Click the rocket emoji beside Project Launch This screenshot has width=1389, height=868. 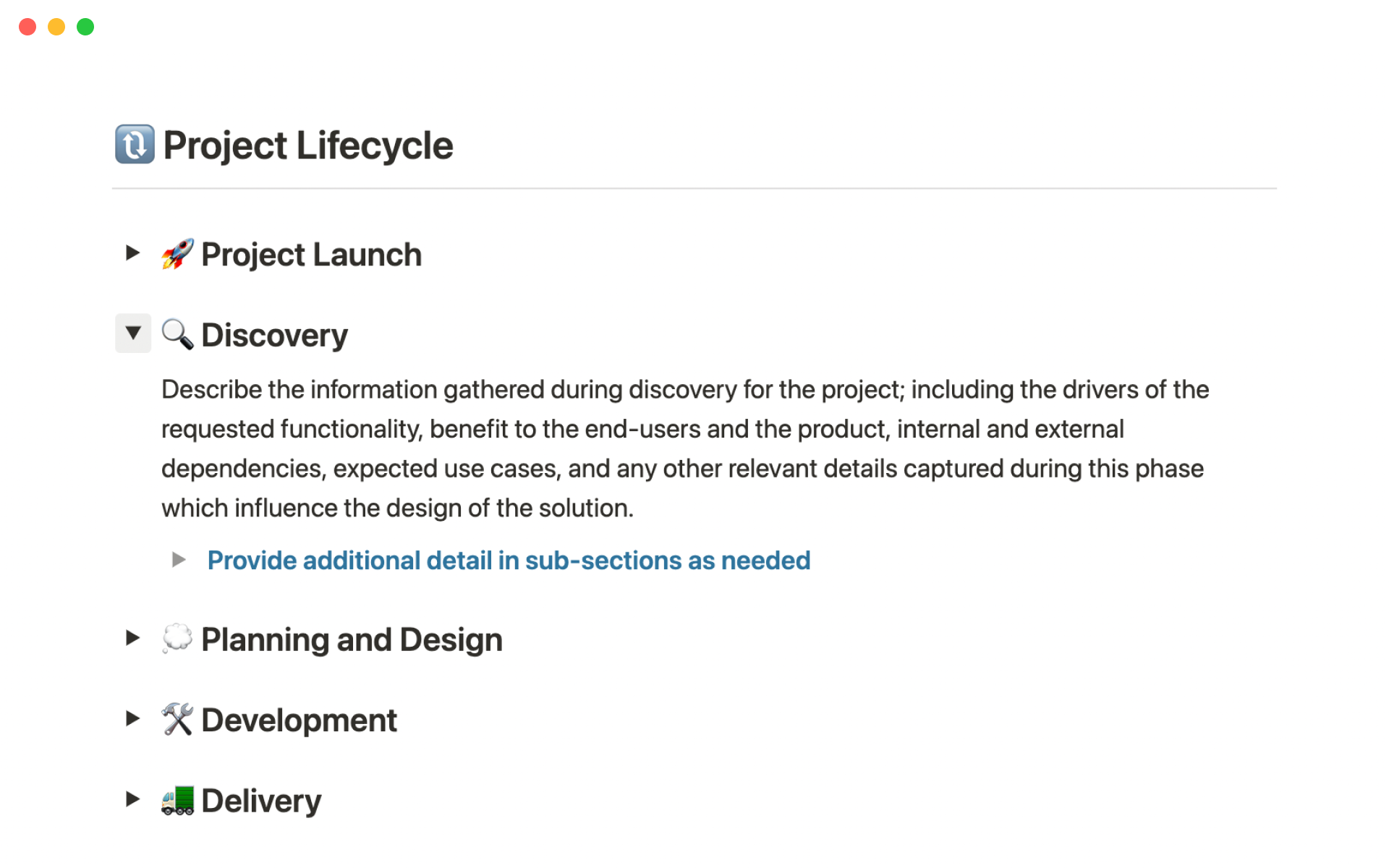(x=177, y=254)
